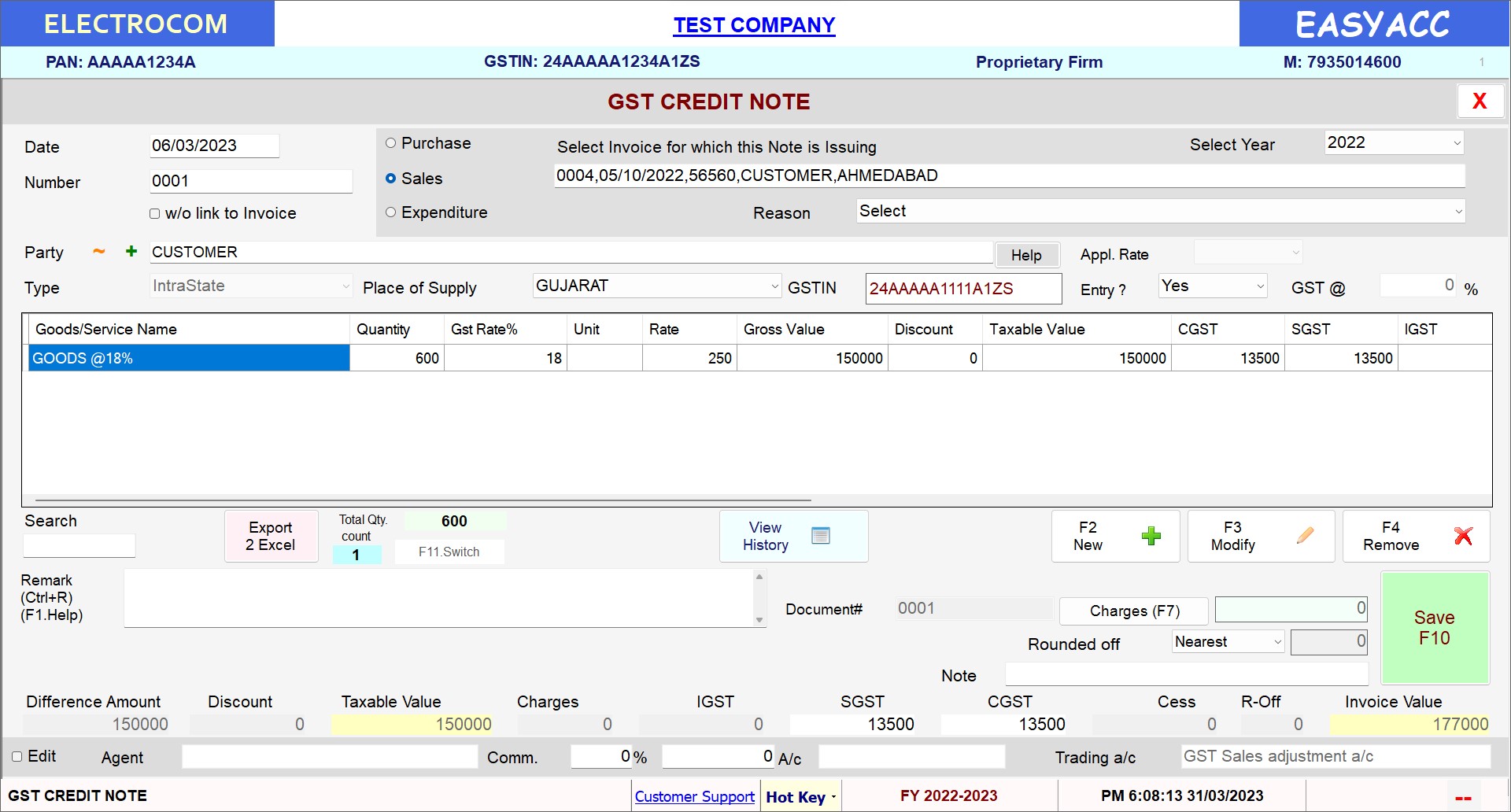Image resolution: width=1511 pixels, height=812 pixels.
Task: Click F4 Remove red cross icon
Action: [x=1463, y=537]
